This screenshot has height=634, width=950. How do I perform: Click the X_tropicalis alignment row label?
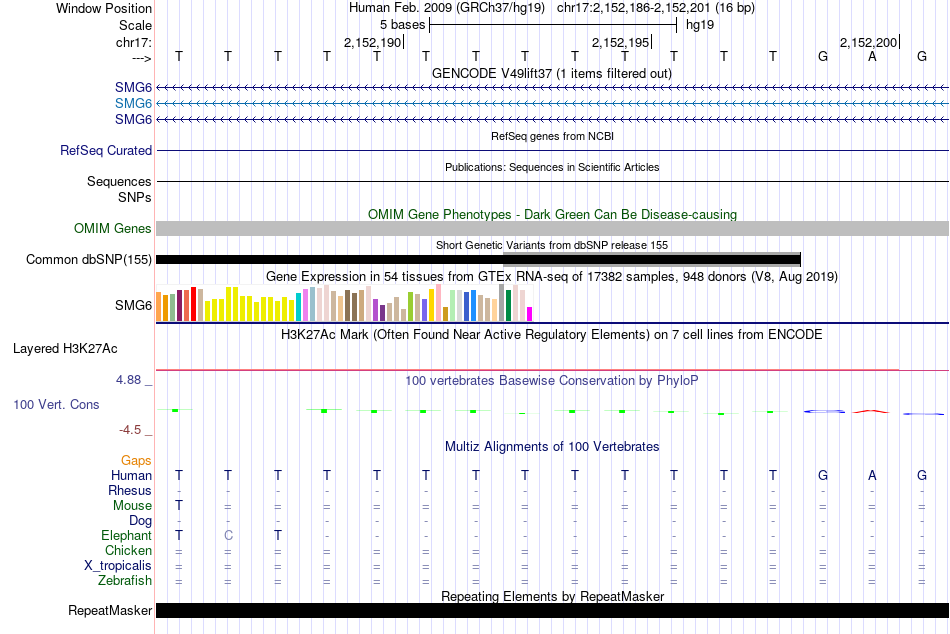pyautogui.click(x=118, y=566)
